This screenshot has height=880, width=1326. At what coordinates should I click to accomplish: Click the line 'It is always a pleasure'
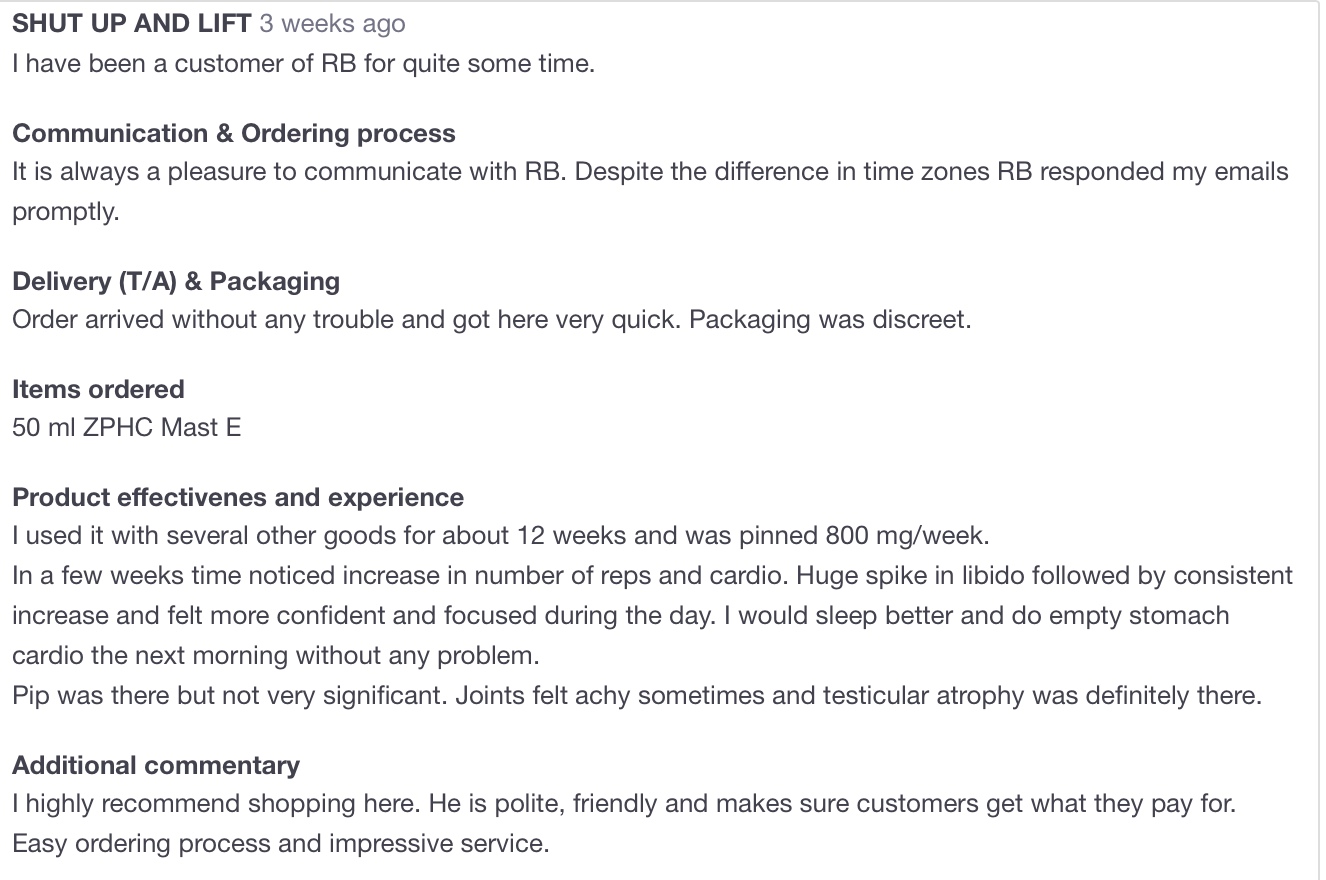click(650, 172)
